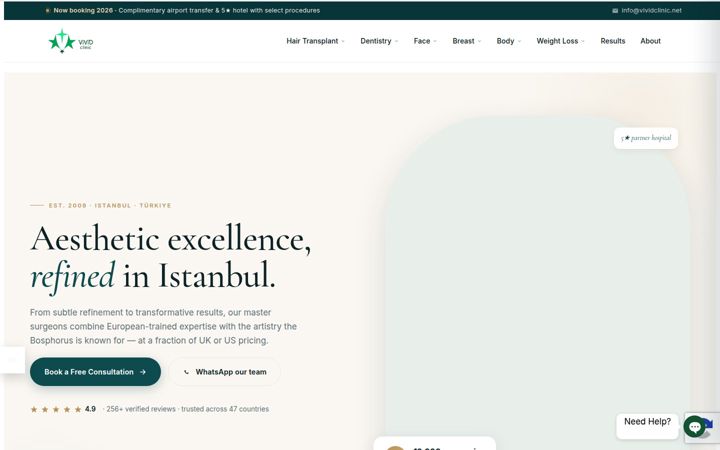The height and width of the screenshot is (450, 720).
Task: Click the arrow inside Book a Free Consultation
Action: click(x=143, y=372)
